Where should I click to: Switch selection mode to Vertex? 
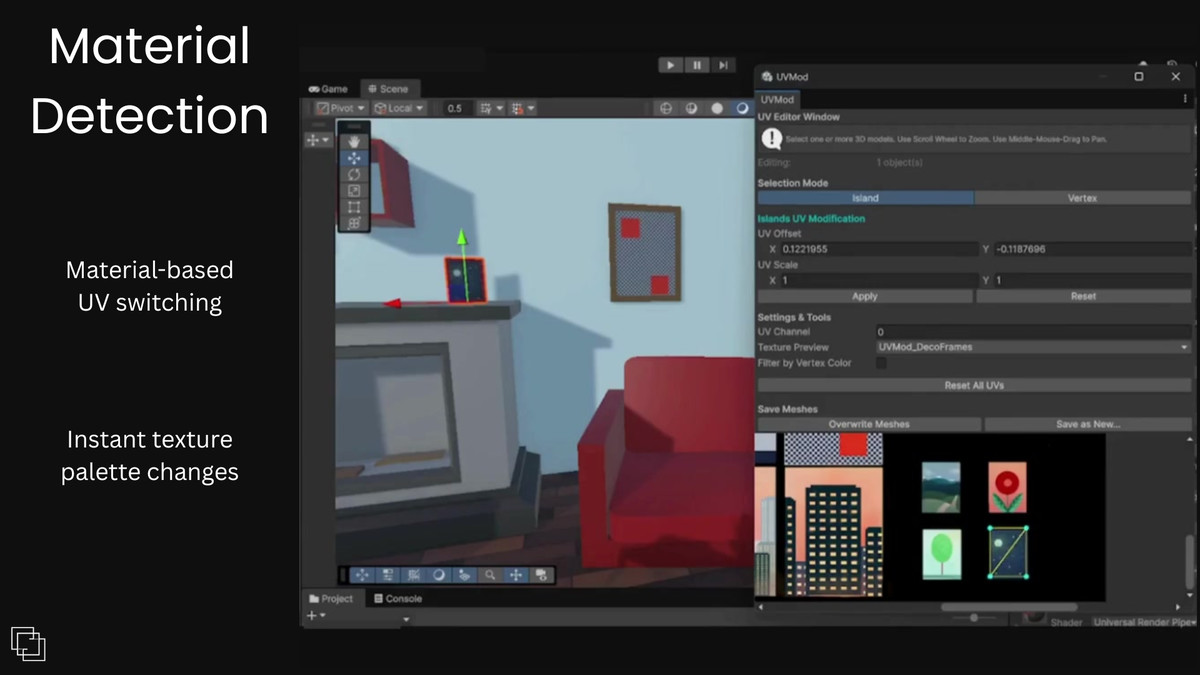[x=1081, y=198]
